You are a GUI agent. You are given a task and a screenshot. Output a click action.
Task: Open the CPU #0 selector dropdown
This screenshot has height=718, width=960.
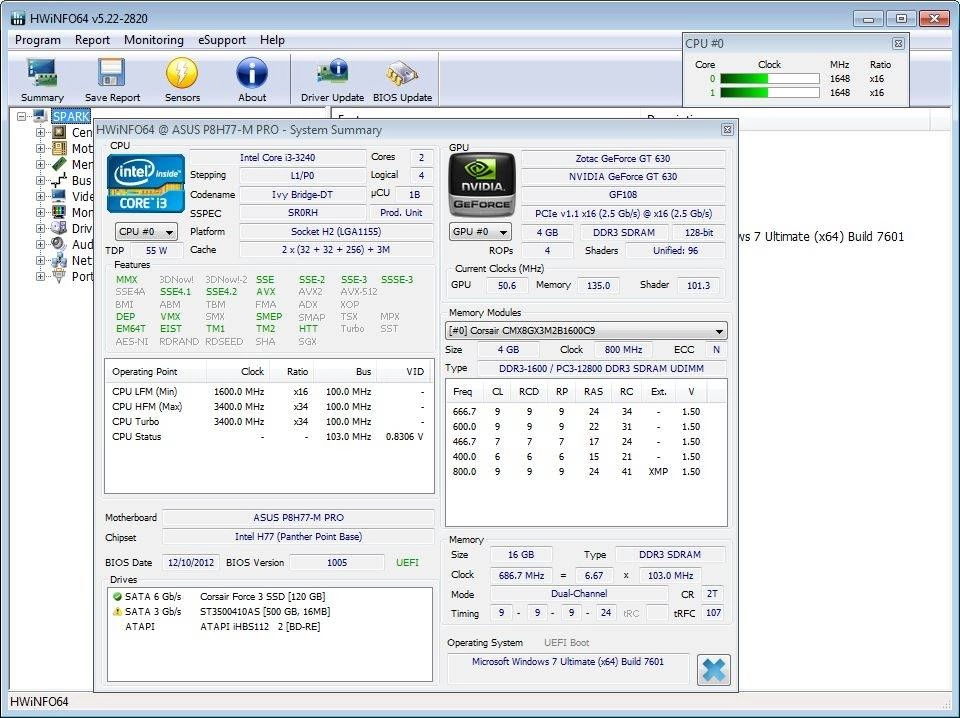(146, 232)
